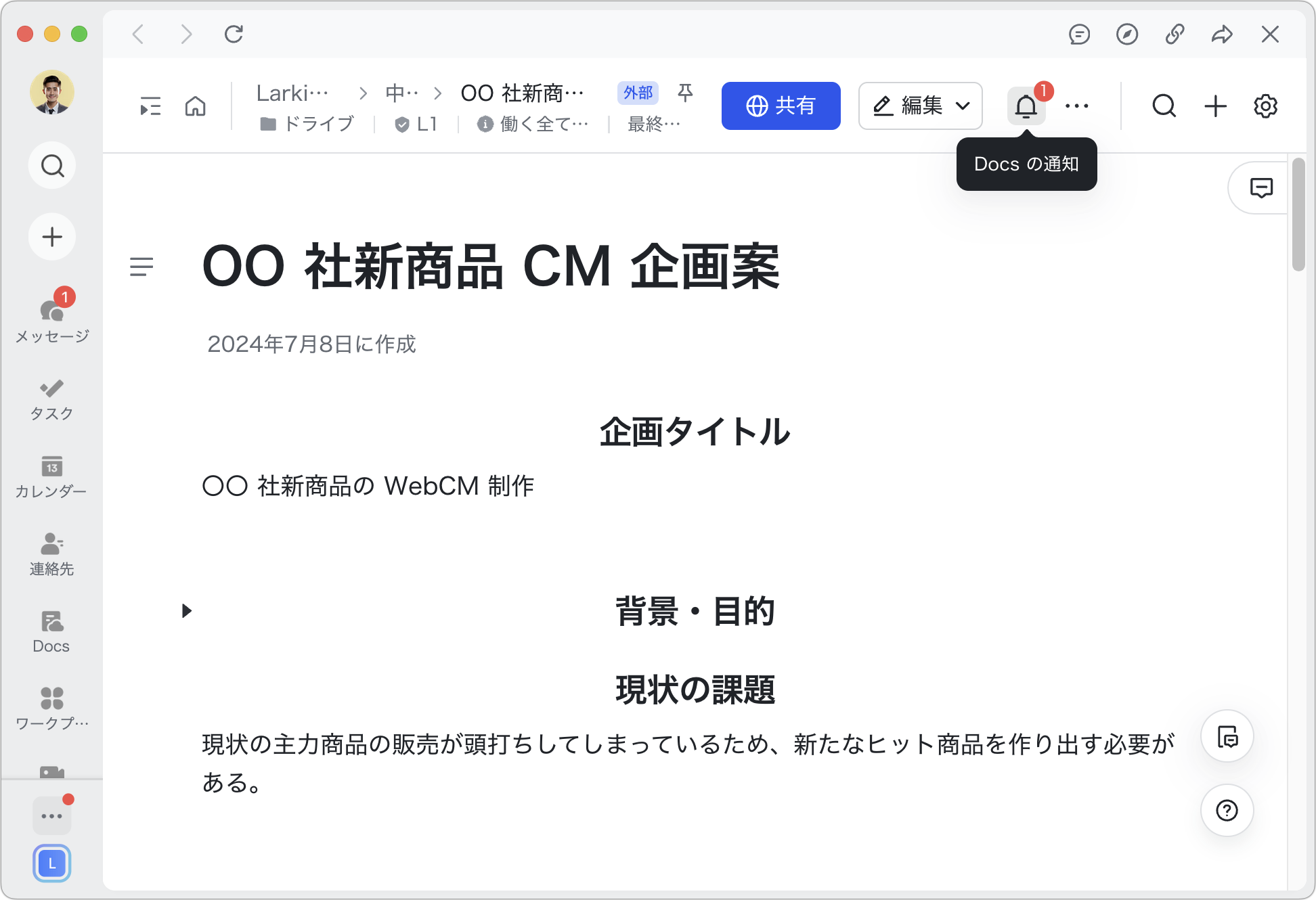Click the blue 共有 share button
Screen dimensions: 1316x900
pos(781,106)
